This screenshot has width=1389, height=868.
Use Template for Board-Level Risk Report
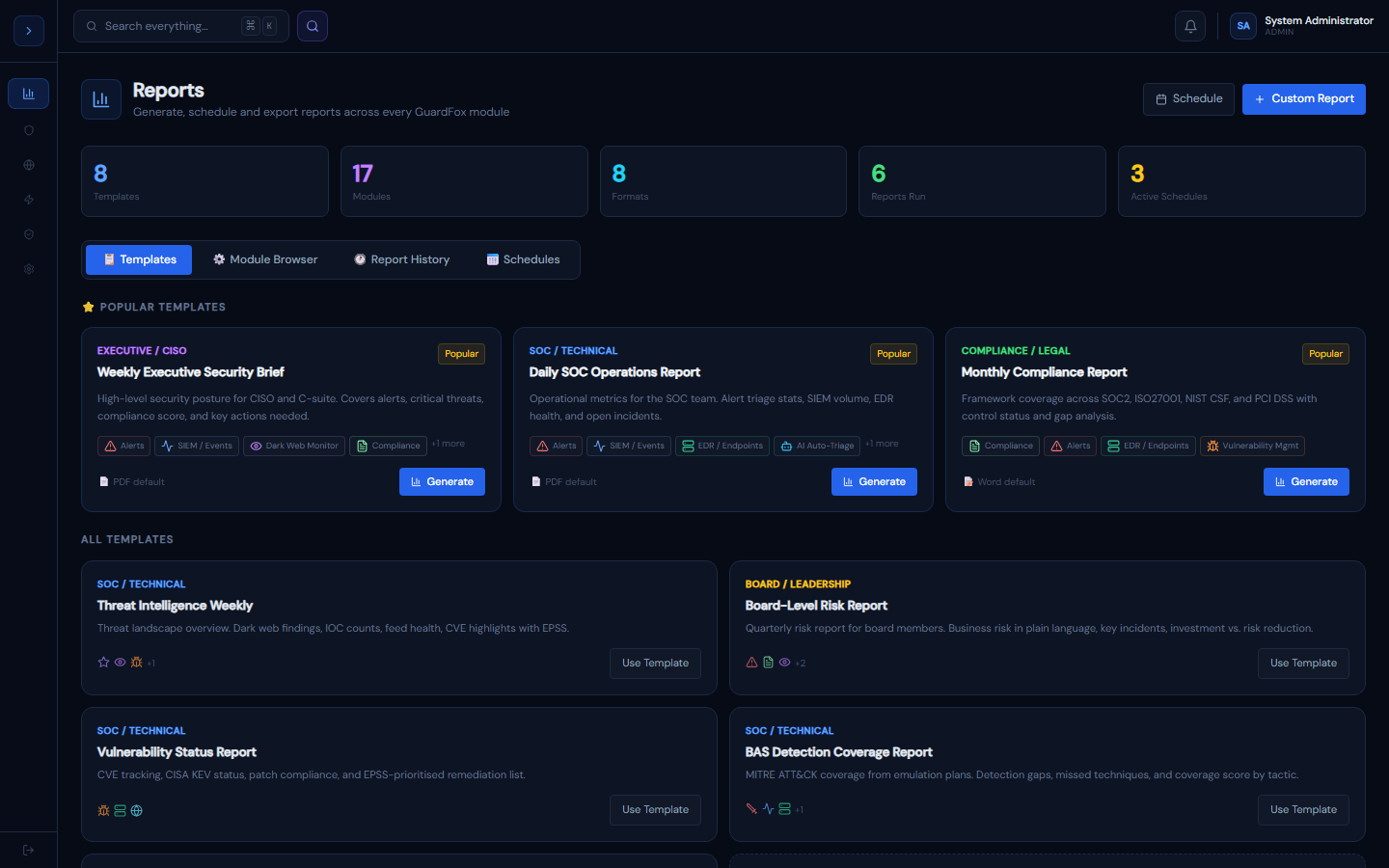point(1303,664)
